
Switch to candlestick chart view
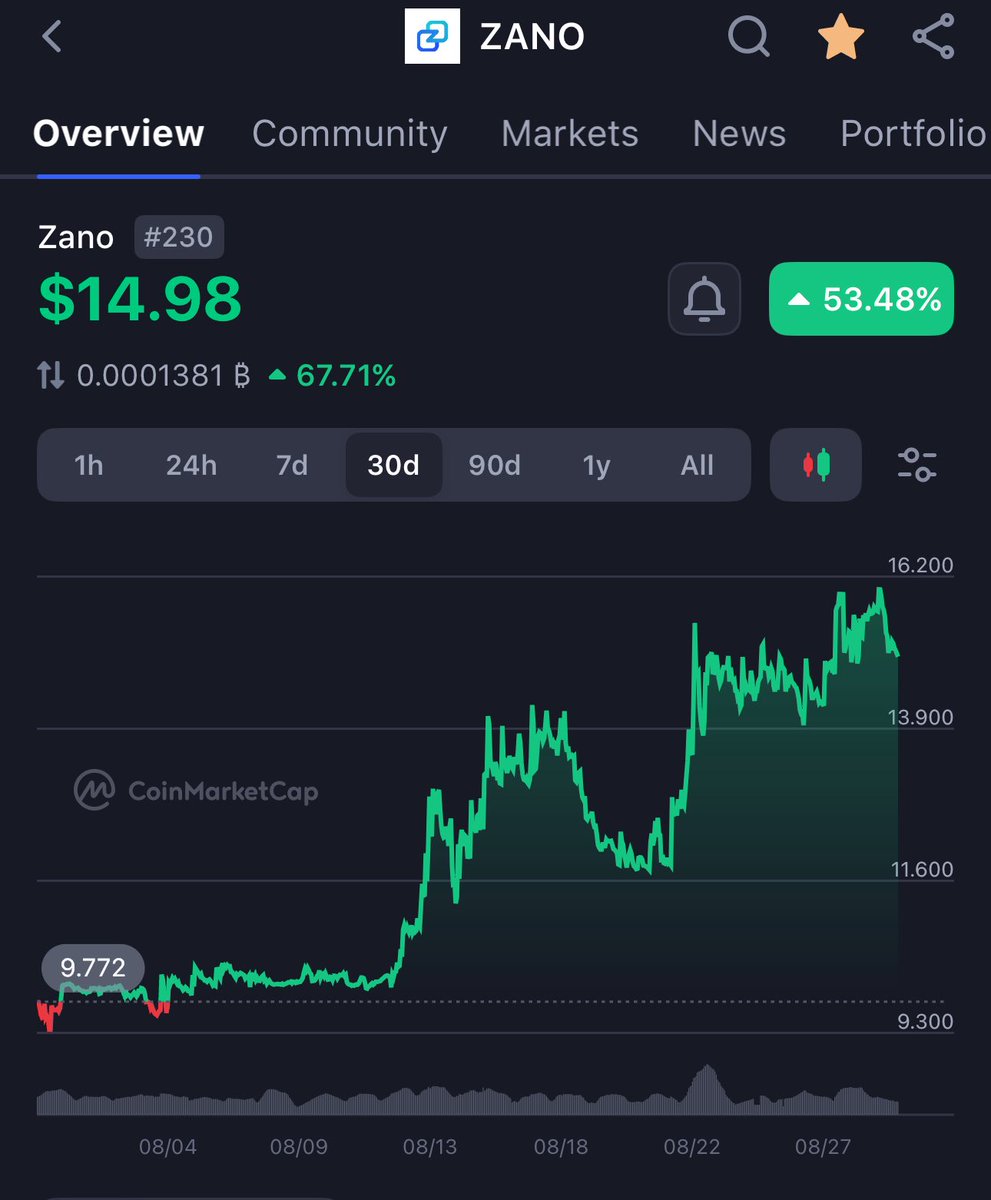[x=816, y=465]
